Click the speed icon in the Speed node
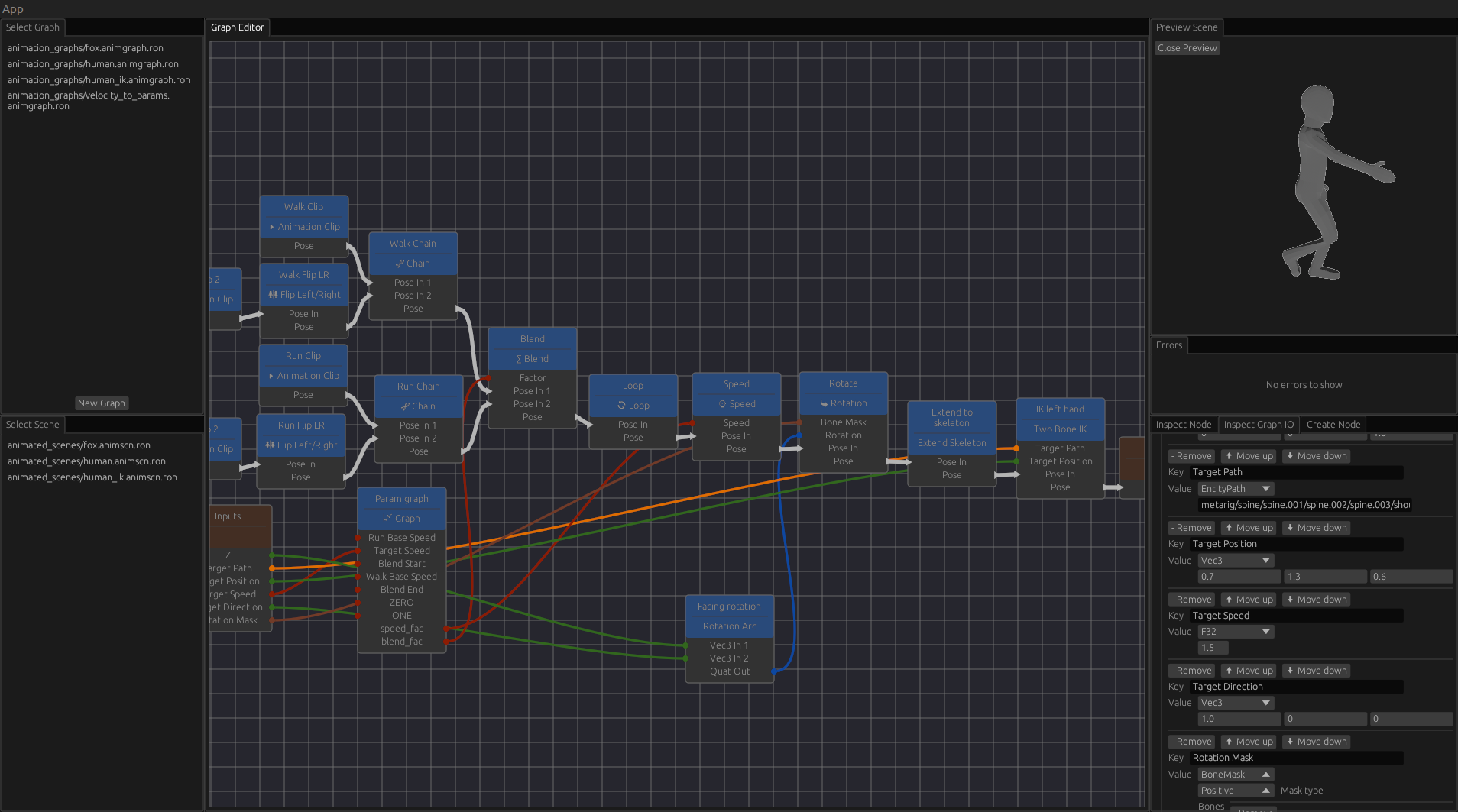 [722, 404]
